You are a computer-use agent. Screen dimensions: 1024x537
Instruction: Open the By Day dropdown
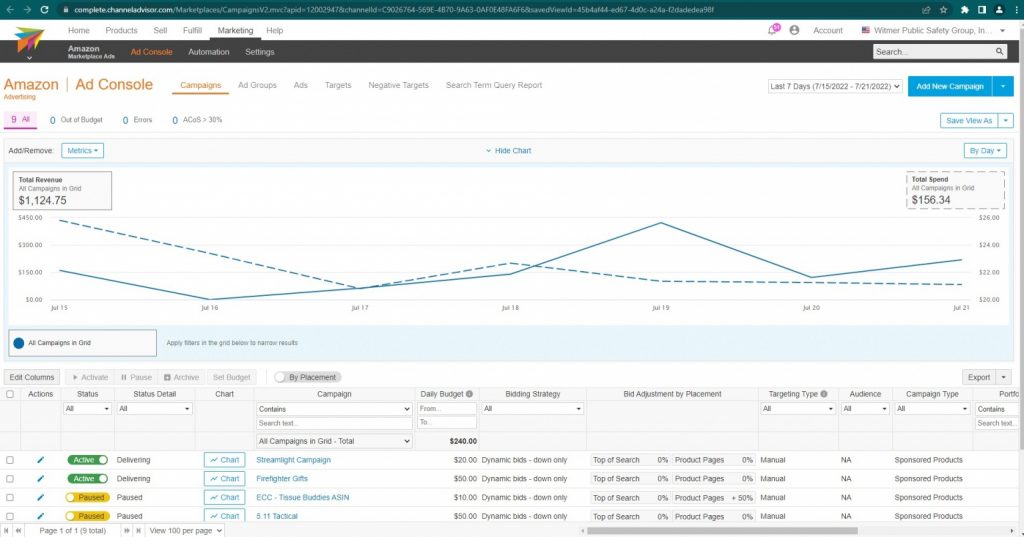point(985,150)
